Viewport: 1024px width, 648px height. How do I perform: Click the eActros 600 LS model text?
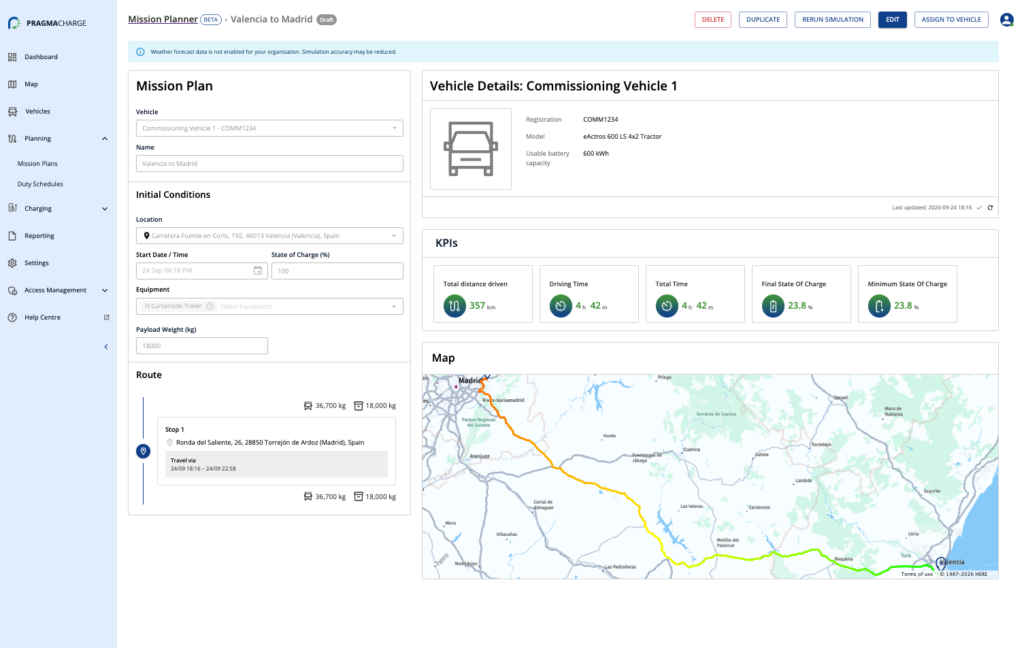coord(622,137)
